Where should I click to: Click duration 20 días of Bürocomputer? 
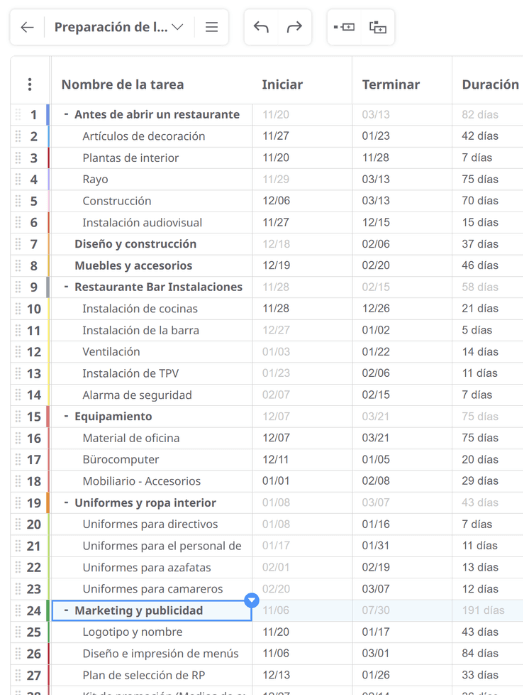click(x=480, y=460)
